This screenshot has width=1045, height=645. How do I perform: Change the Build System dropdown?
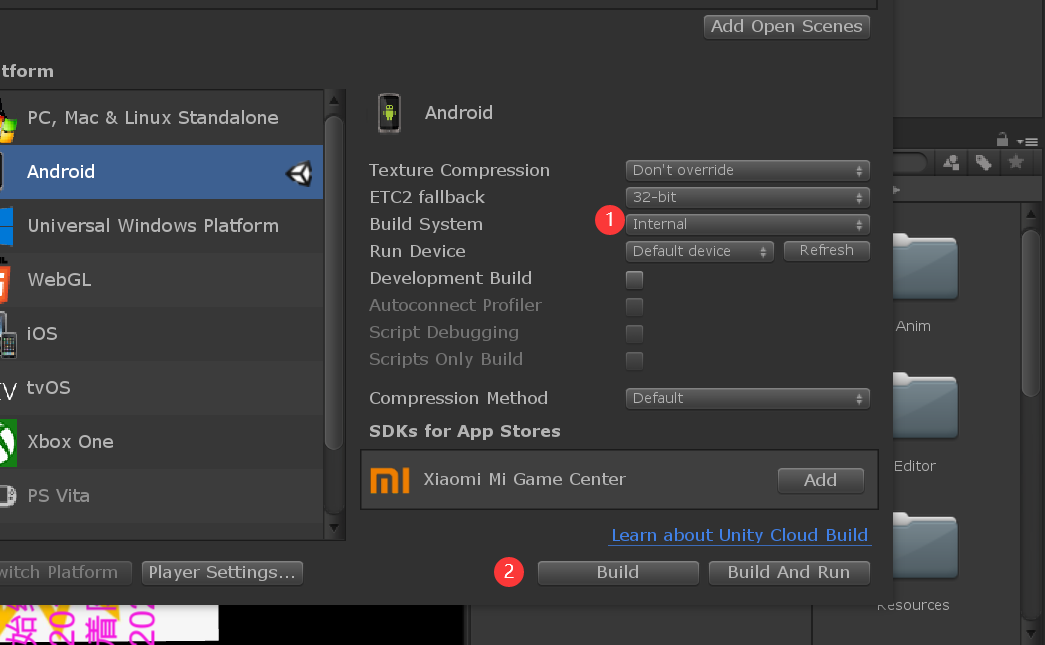pos(747,224)
